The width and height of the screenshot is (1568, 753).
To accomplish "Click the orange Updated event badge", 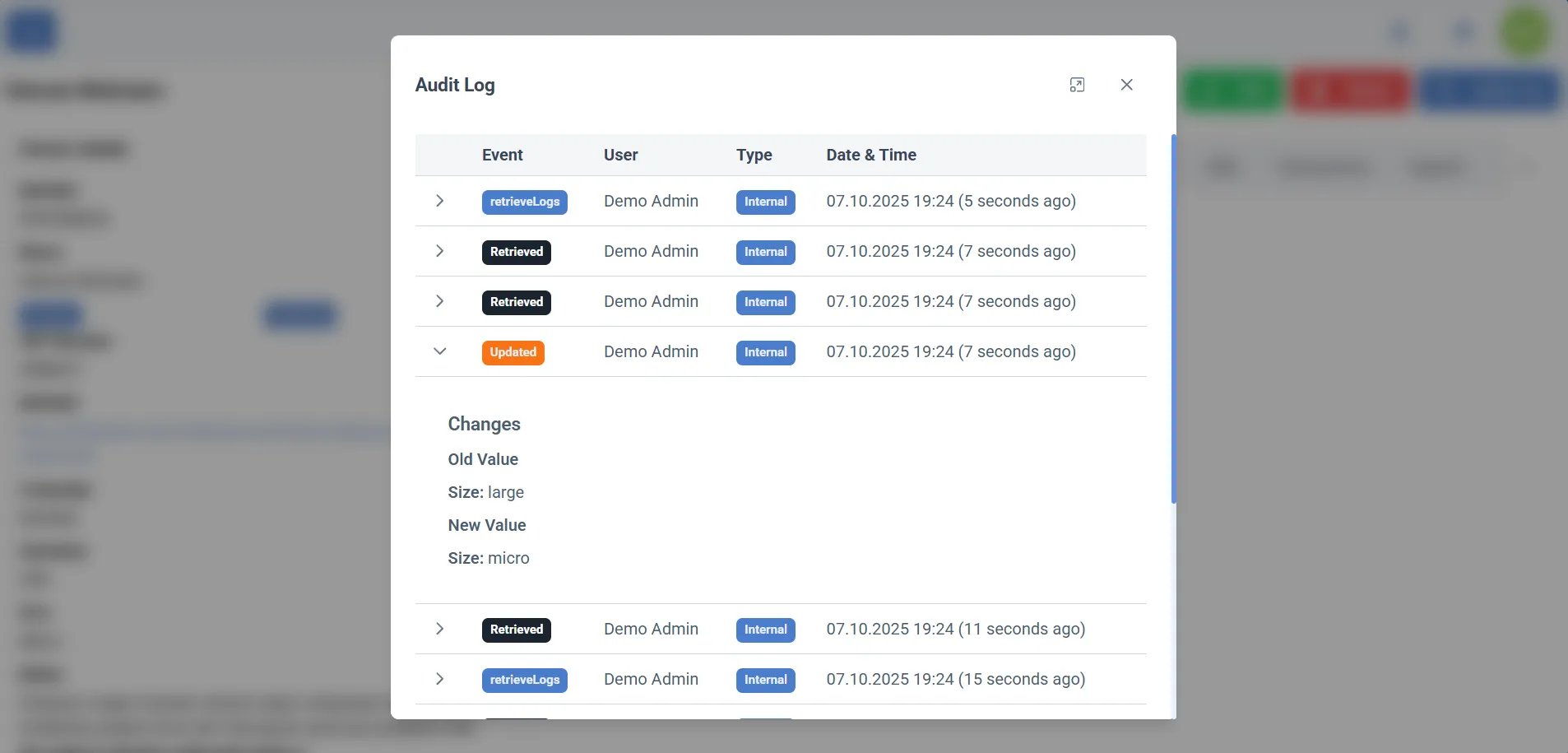I will [x=513, y=352].
